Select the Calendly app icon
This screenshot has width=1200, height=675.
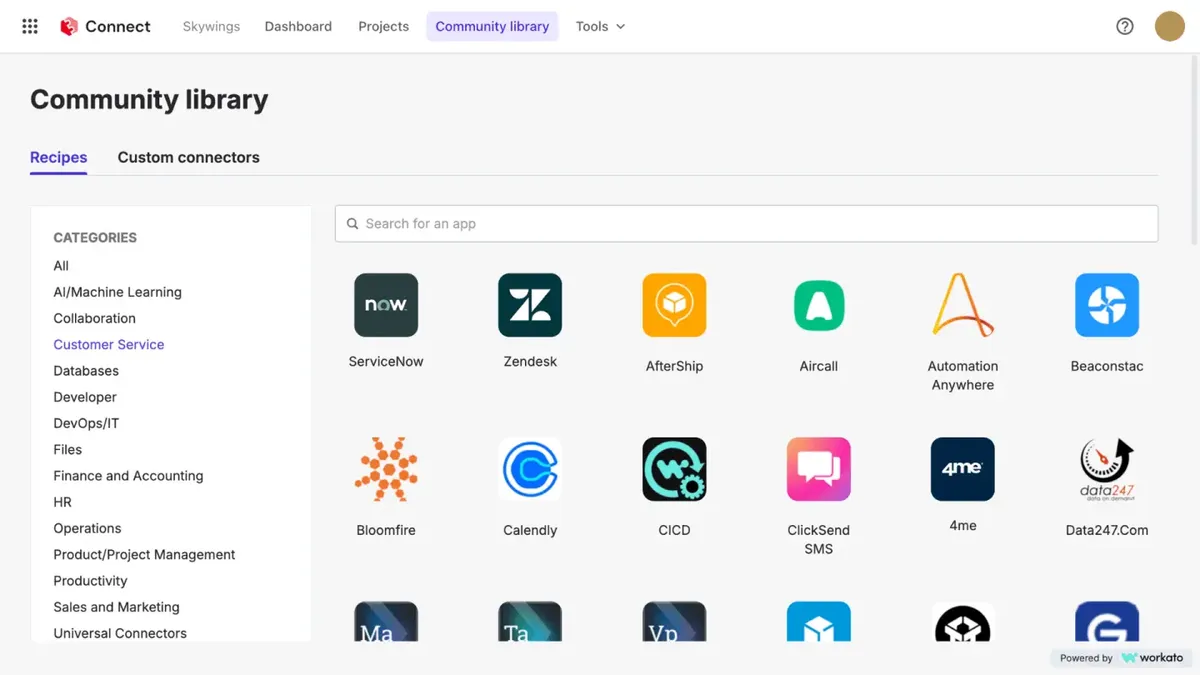(x=530, y=469)
